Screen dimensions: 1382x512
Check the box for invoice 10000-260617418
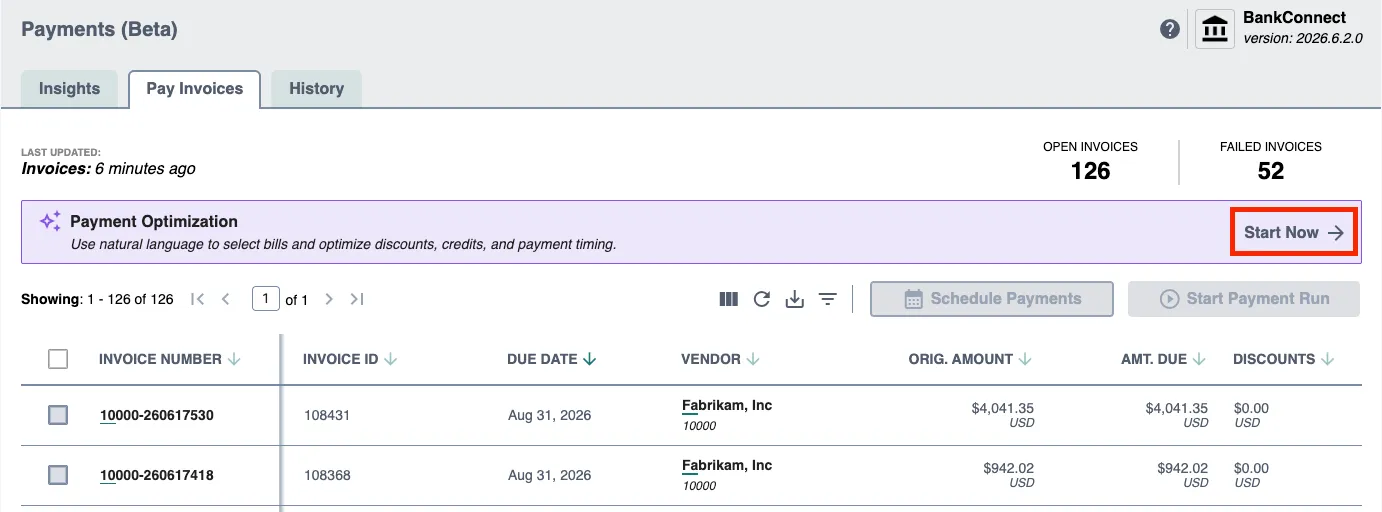[58, 475]
